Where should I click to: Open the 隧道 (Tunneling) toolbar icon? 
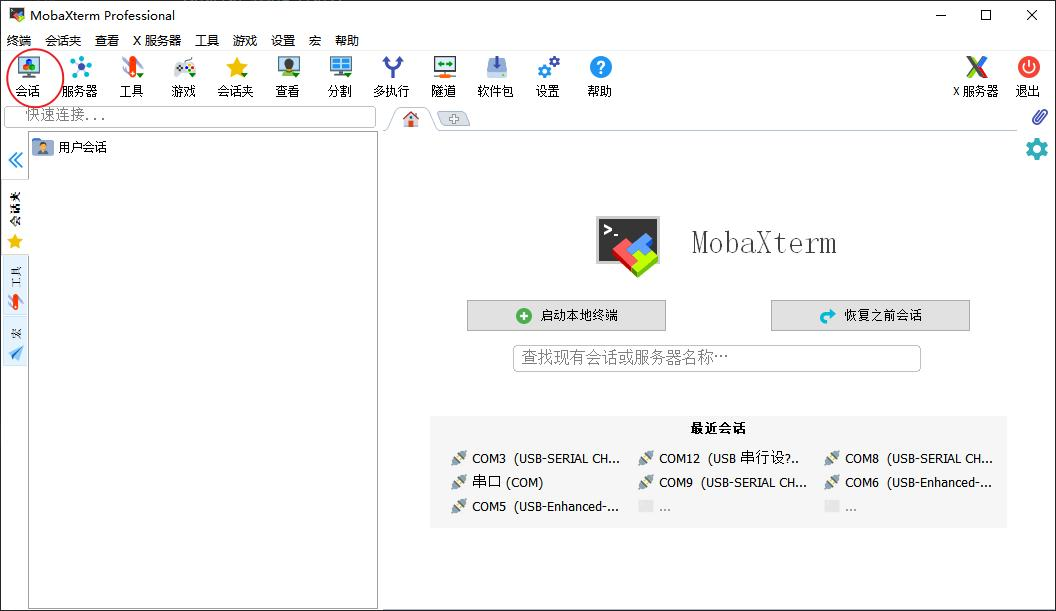tap(444, 77)
